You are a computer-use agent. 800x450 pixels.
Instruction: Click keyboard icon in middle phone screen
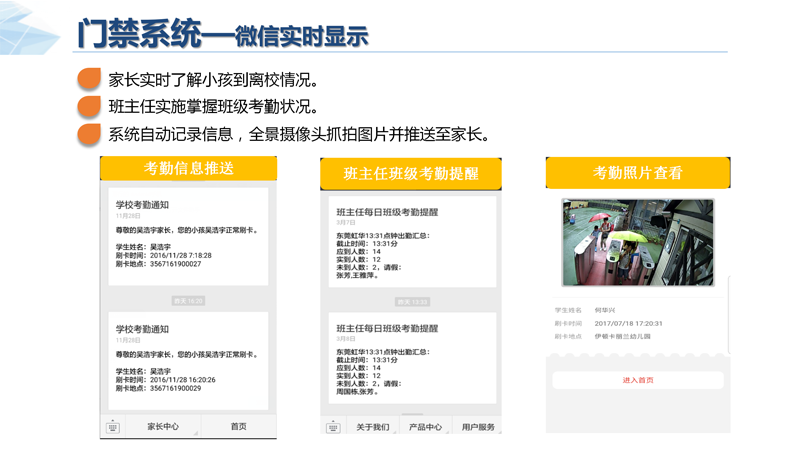(x=333, y=427)
